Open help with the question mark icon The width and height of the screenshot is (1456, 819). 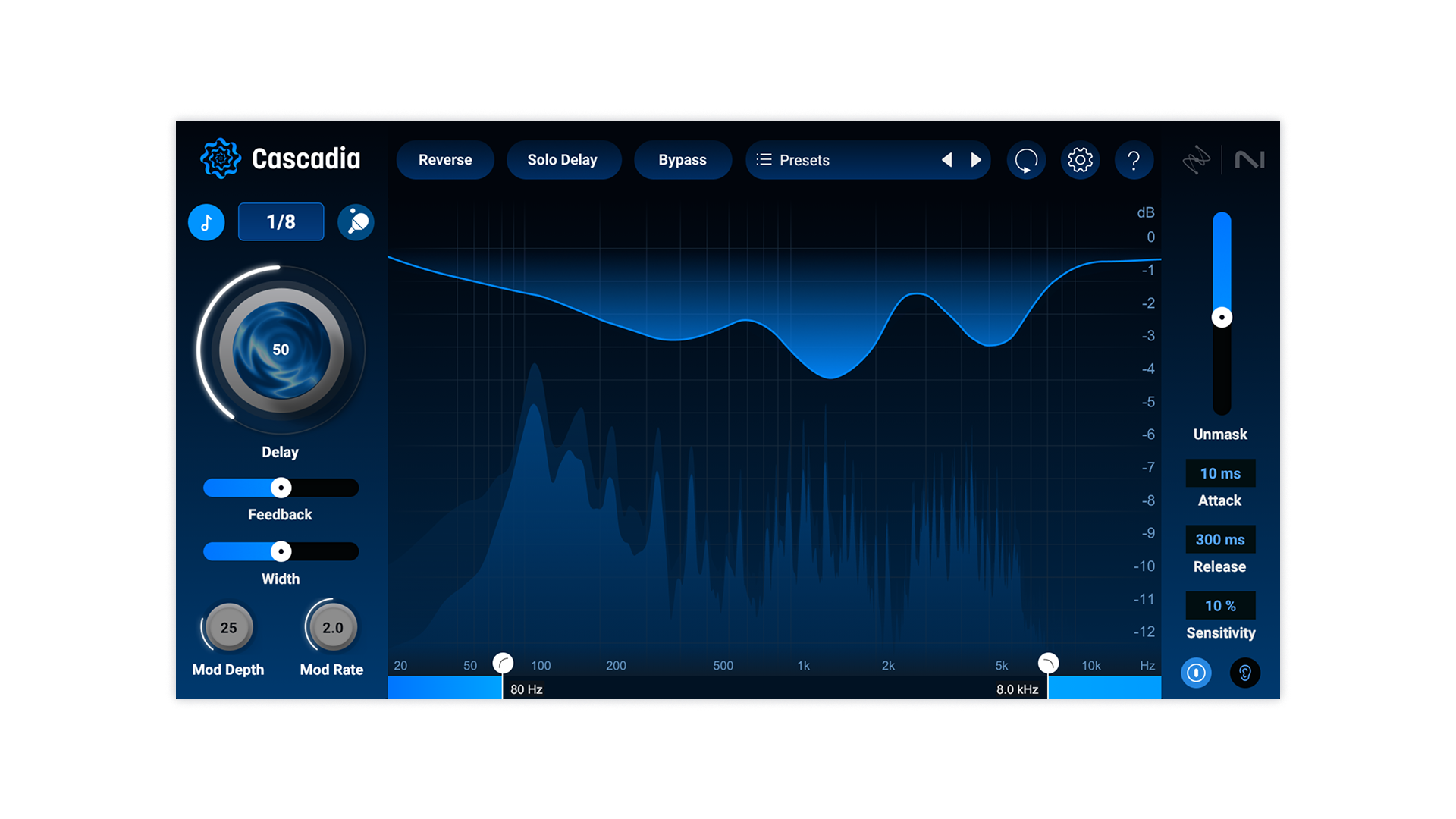coord(1134,160)
